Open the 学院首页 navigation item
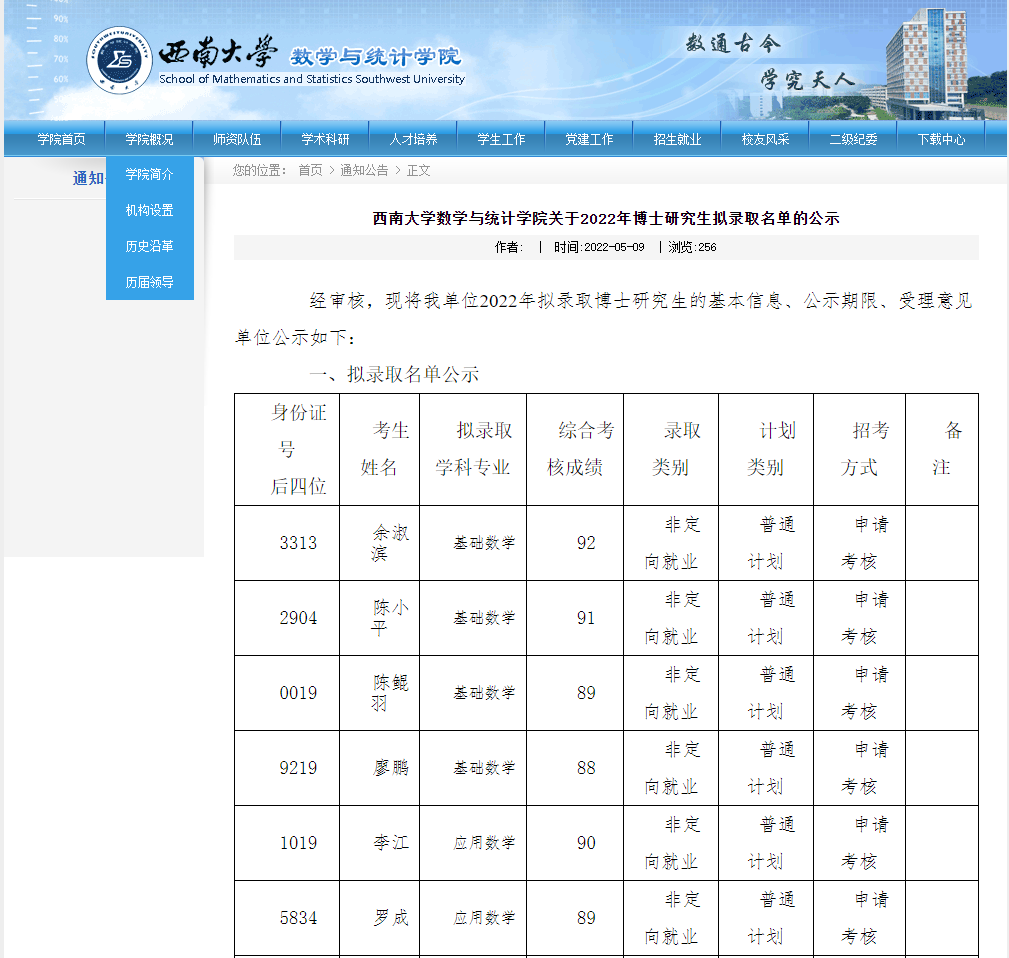This screenshot has width=1009, height=958. pyautogui.click(x=61, y=139)
